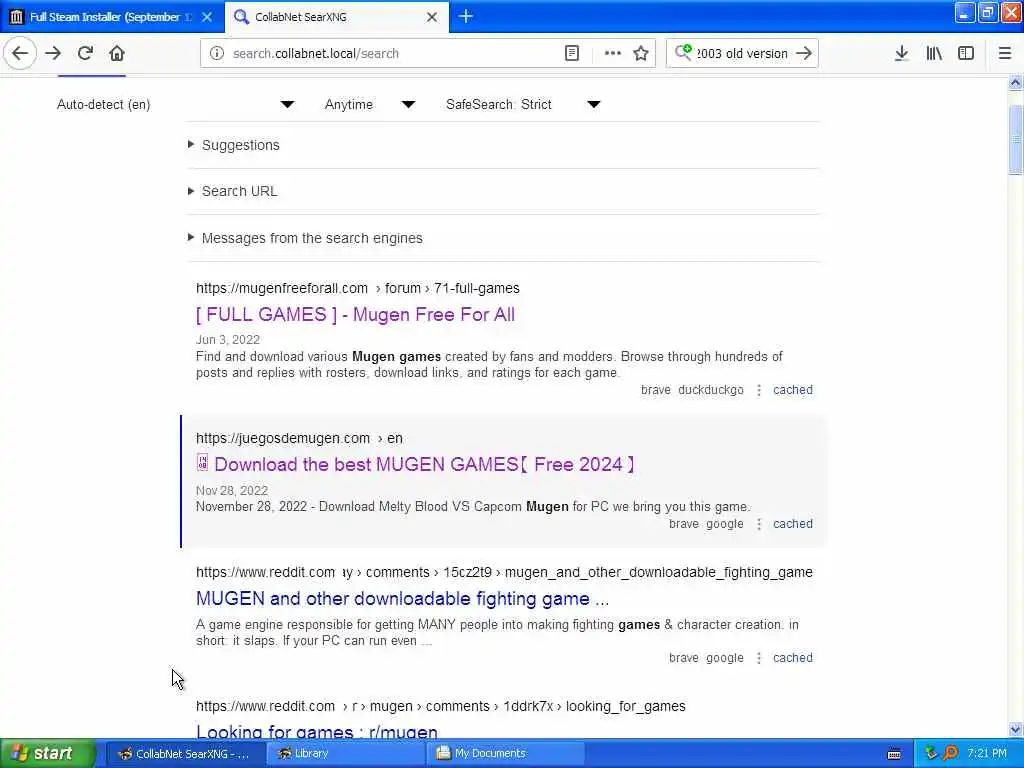Open MUGEN and other downloadable fighting game result

(x=402, y=599)
